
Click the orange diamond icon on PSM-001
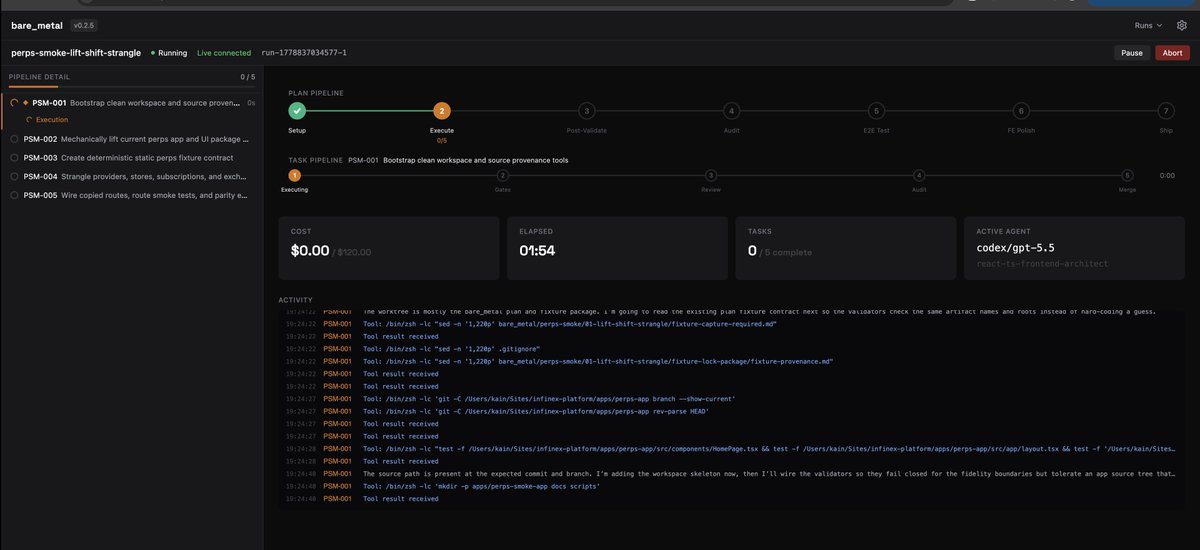[x=26, y=103]
